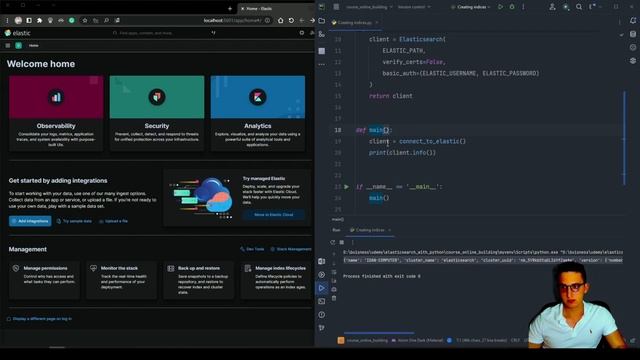Screen dimensions: 640x360
Task: Click the editor vertical scrollbar marker
Action: tap(624, 139)
